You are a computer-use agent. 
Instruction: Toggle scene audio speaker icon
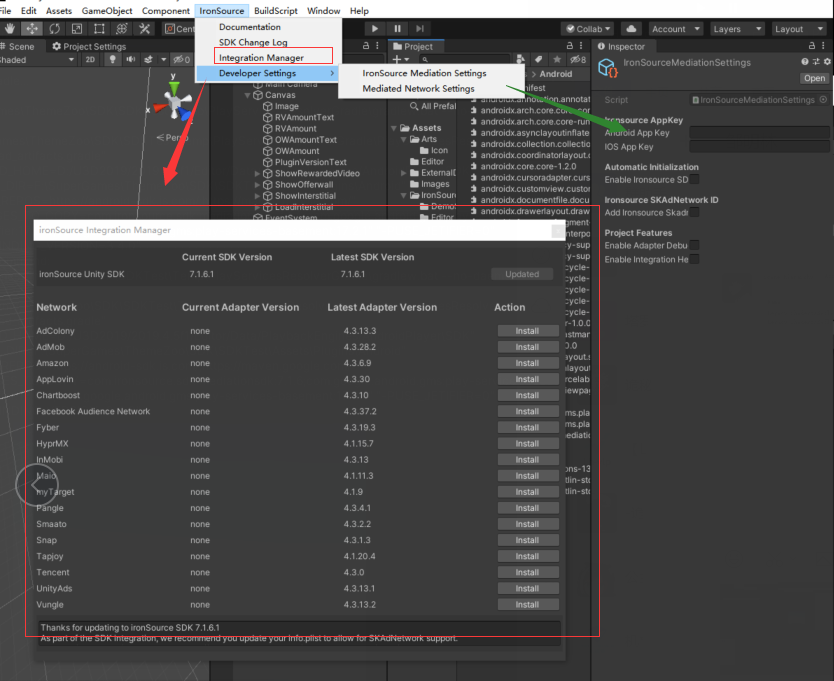pyautogui.click(x=130, y=60)
